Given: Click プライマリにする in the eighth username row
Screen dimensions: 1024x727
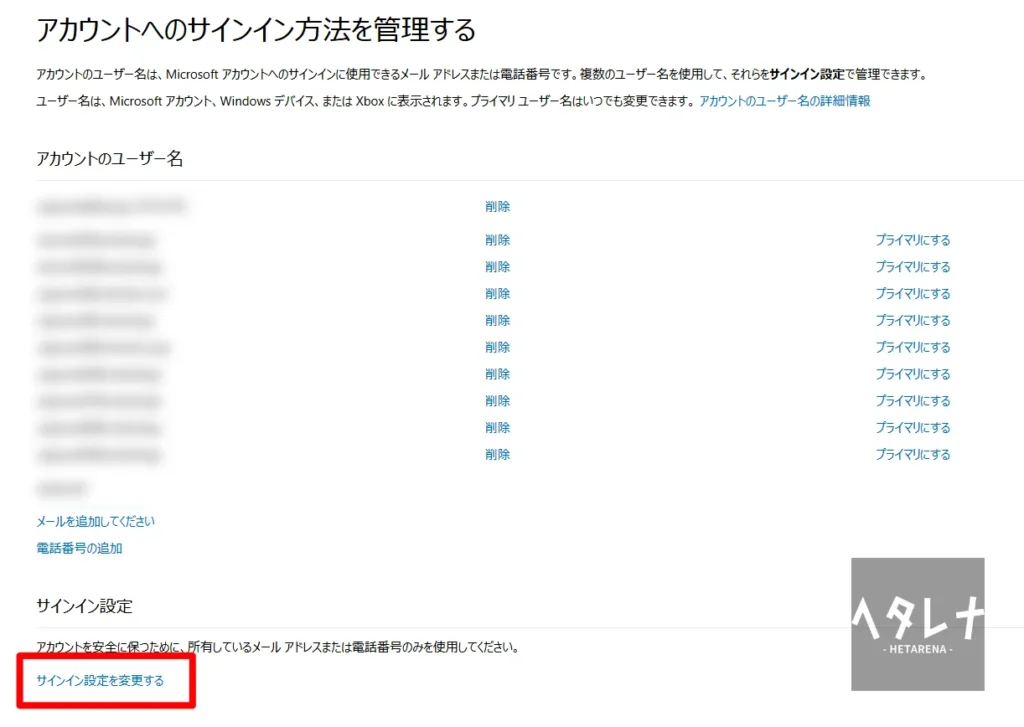Looking at the screenshot, I should (x=912, y=401).
